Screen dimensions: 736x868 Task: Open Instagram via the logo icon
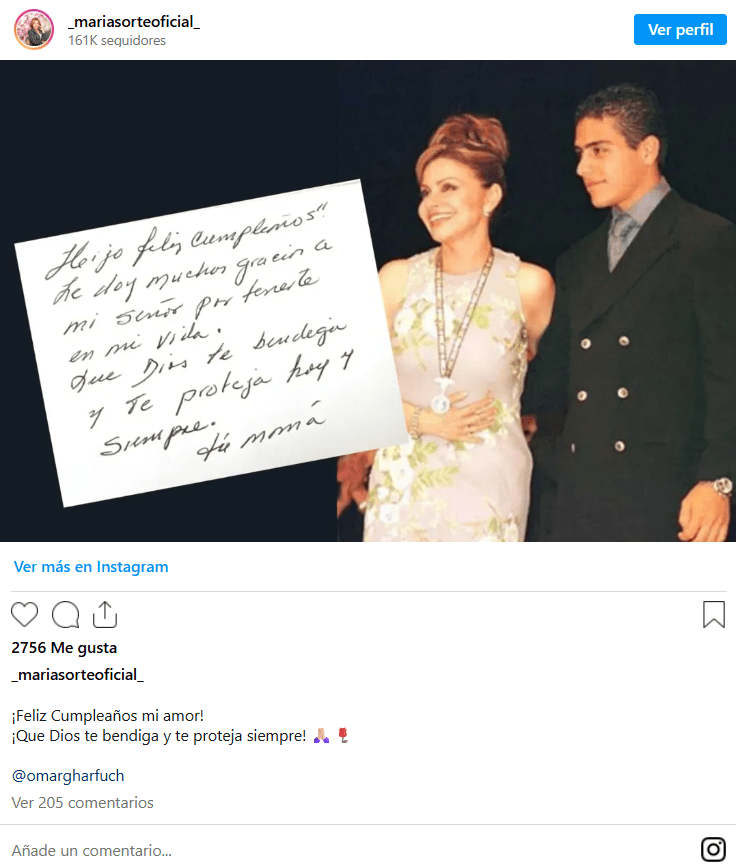713,849
